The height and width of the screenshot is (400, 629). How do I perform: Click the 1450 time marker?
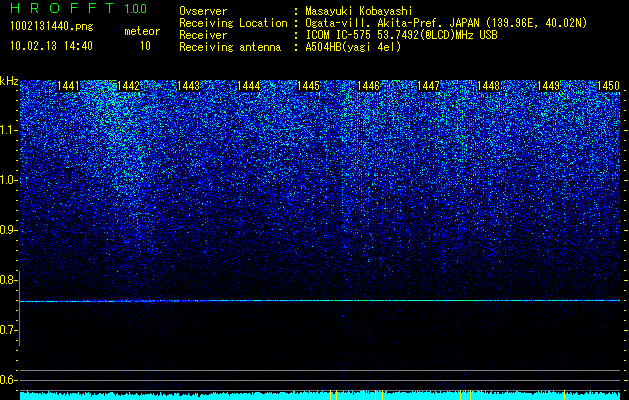[609, 86]
